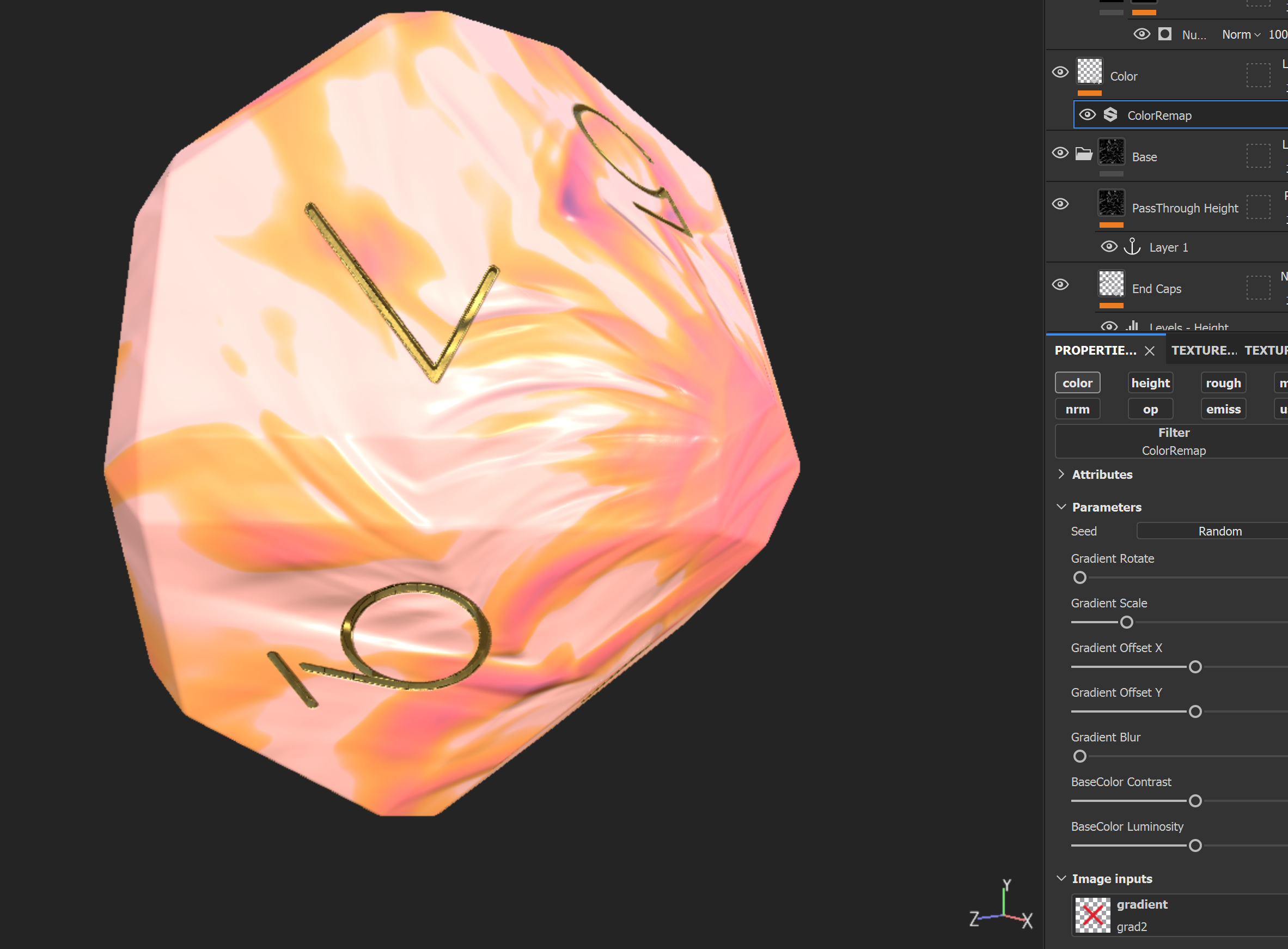
Task: Select the PROPERTIES tab
Action: point(1096,350)
